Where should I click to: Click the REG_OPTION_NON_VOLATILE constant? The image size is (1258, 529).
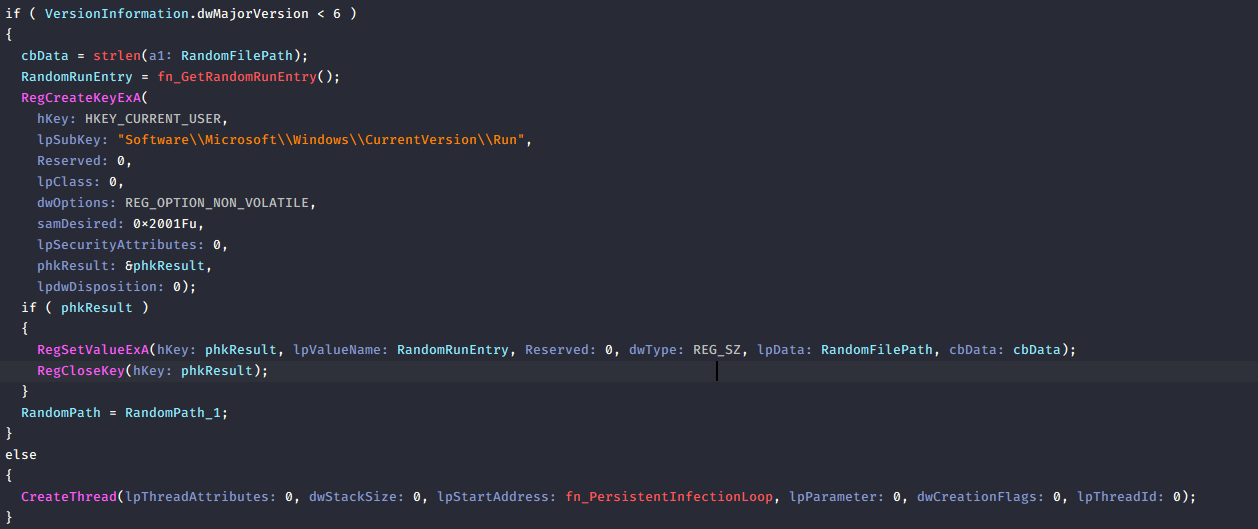220,203
